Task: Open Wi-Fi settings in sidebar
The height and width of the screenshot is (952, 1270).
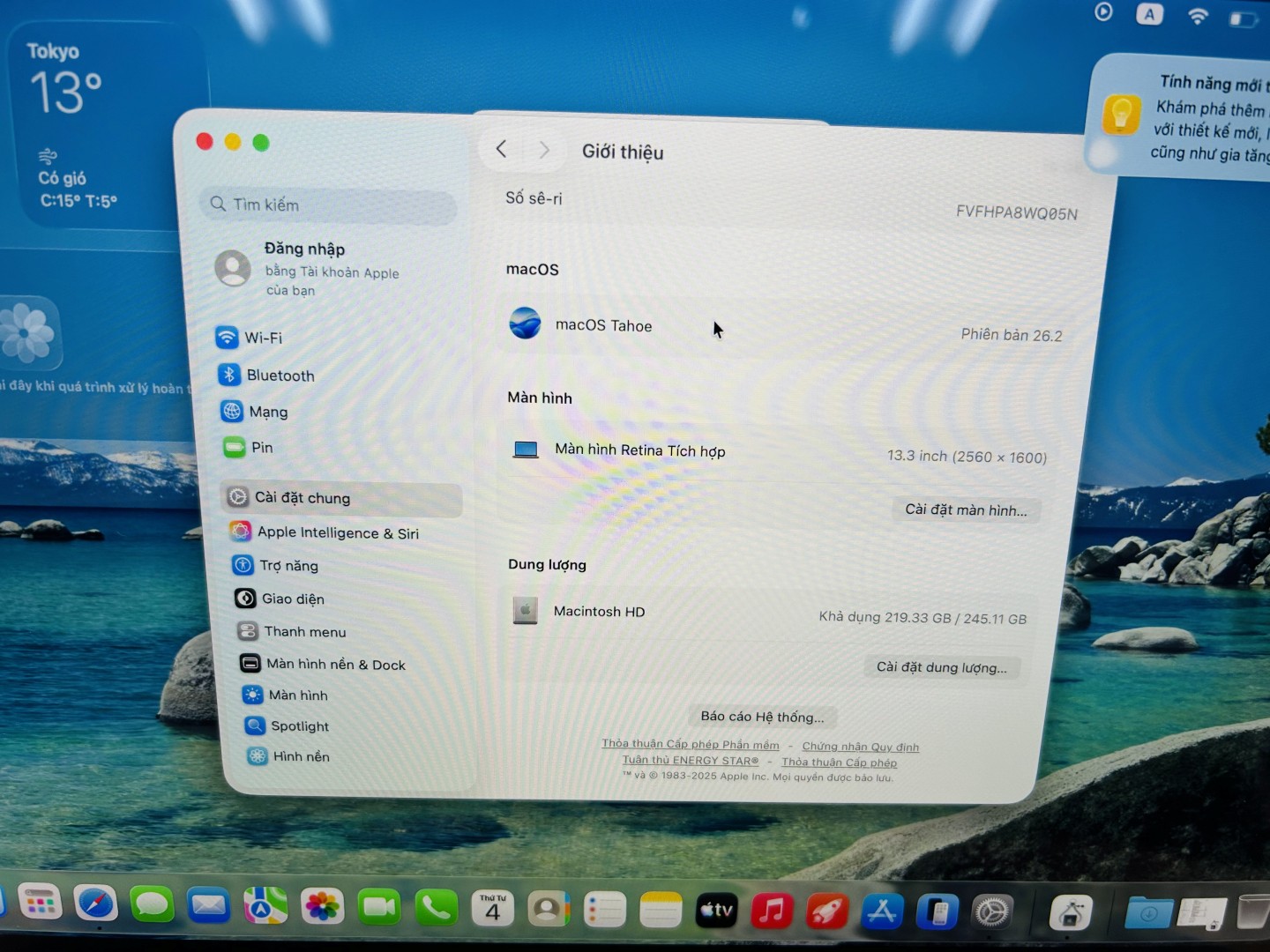Action: pyautogui.click(x=263, y=338)
